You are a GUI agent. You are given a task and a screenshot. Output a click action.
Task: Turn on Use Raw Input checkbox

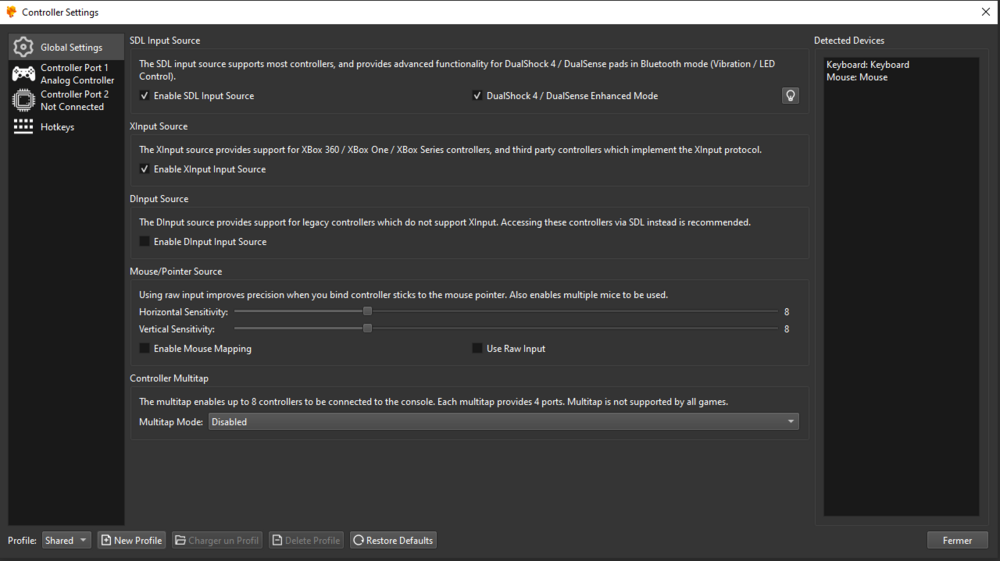point(478,349)
